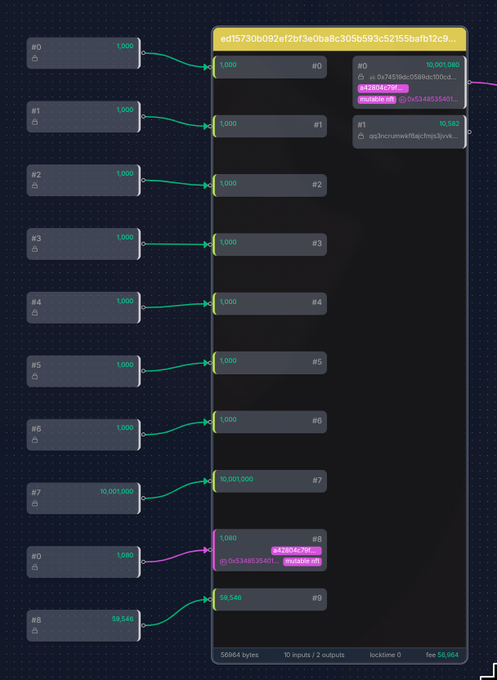This screenshot has width=497, height=680.
Task: Select transaction input row #4
Action: coord(270,304)
